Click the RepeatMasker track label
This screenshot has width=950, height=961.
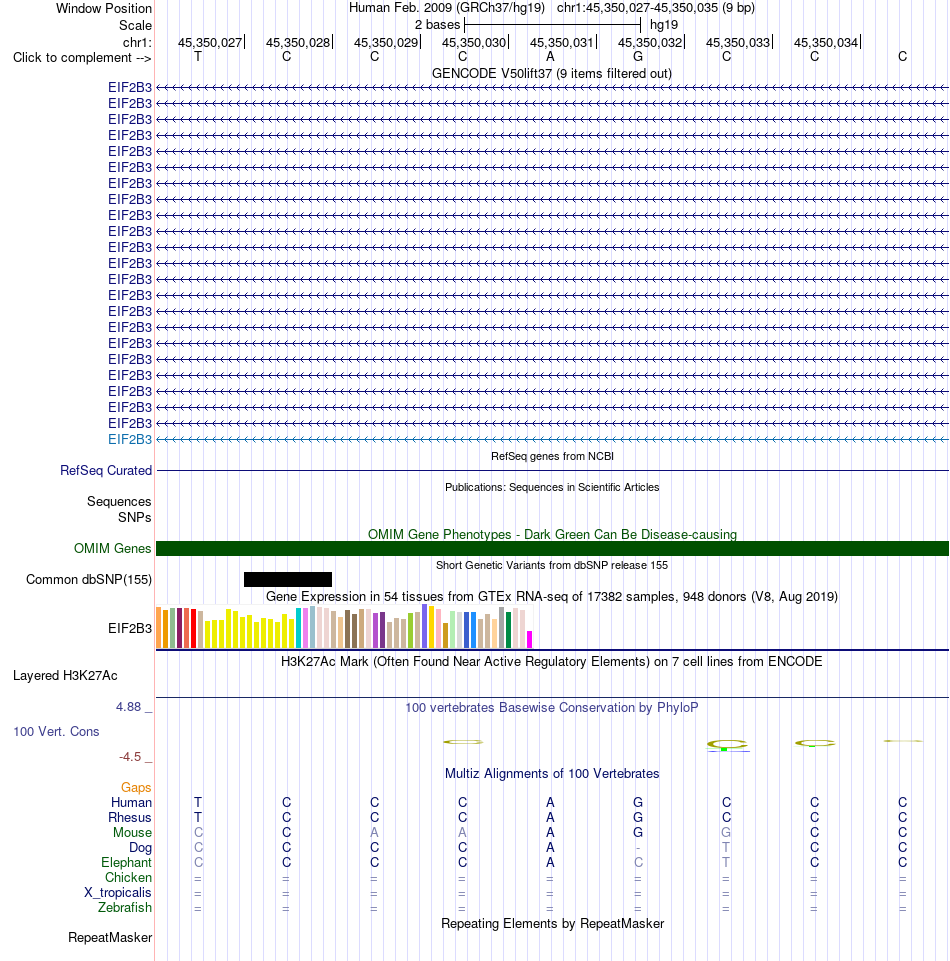(x=110, y=938)
